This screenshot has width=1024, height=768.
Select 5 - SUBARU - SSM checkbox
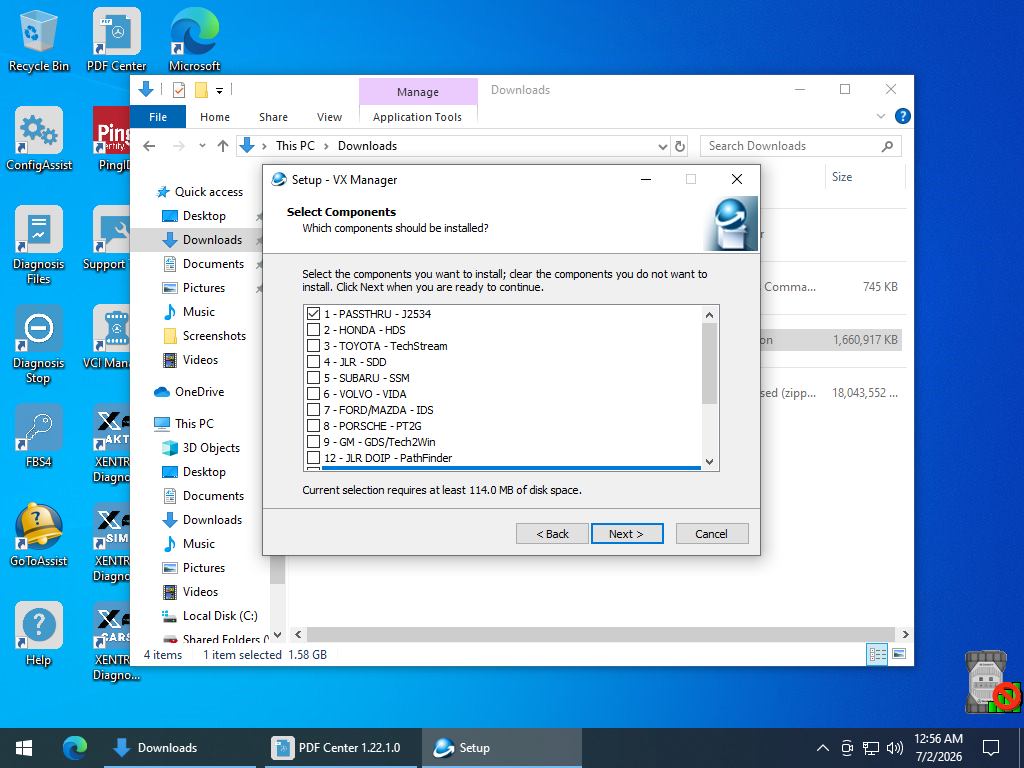click(313, 378)
